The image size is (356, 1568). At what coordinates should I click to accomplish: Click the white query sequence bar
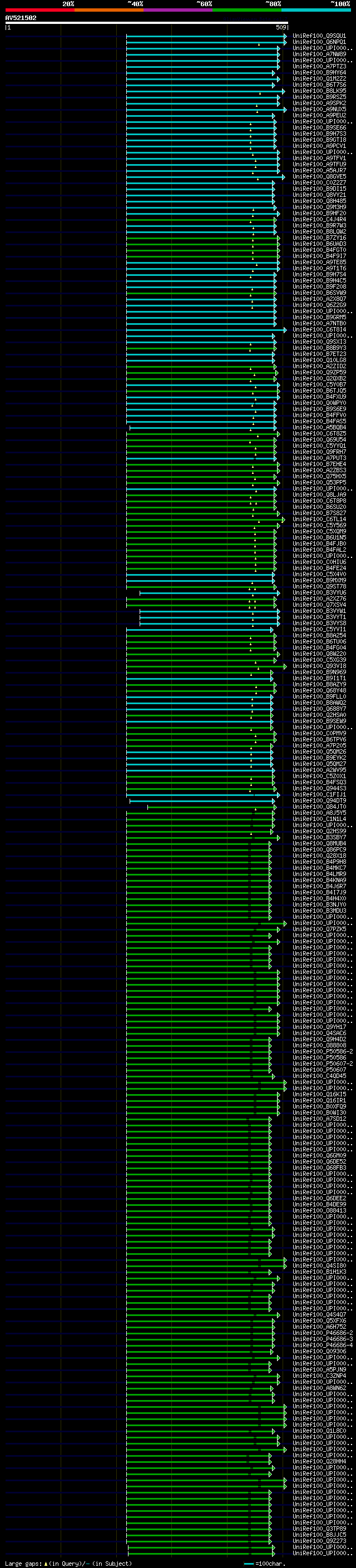click(x=147, y=23)
